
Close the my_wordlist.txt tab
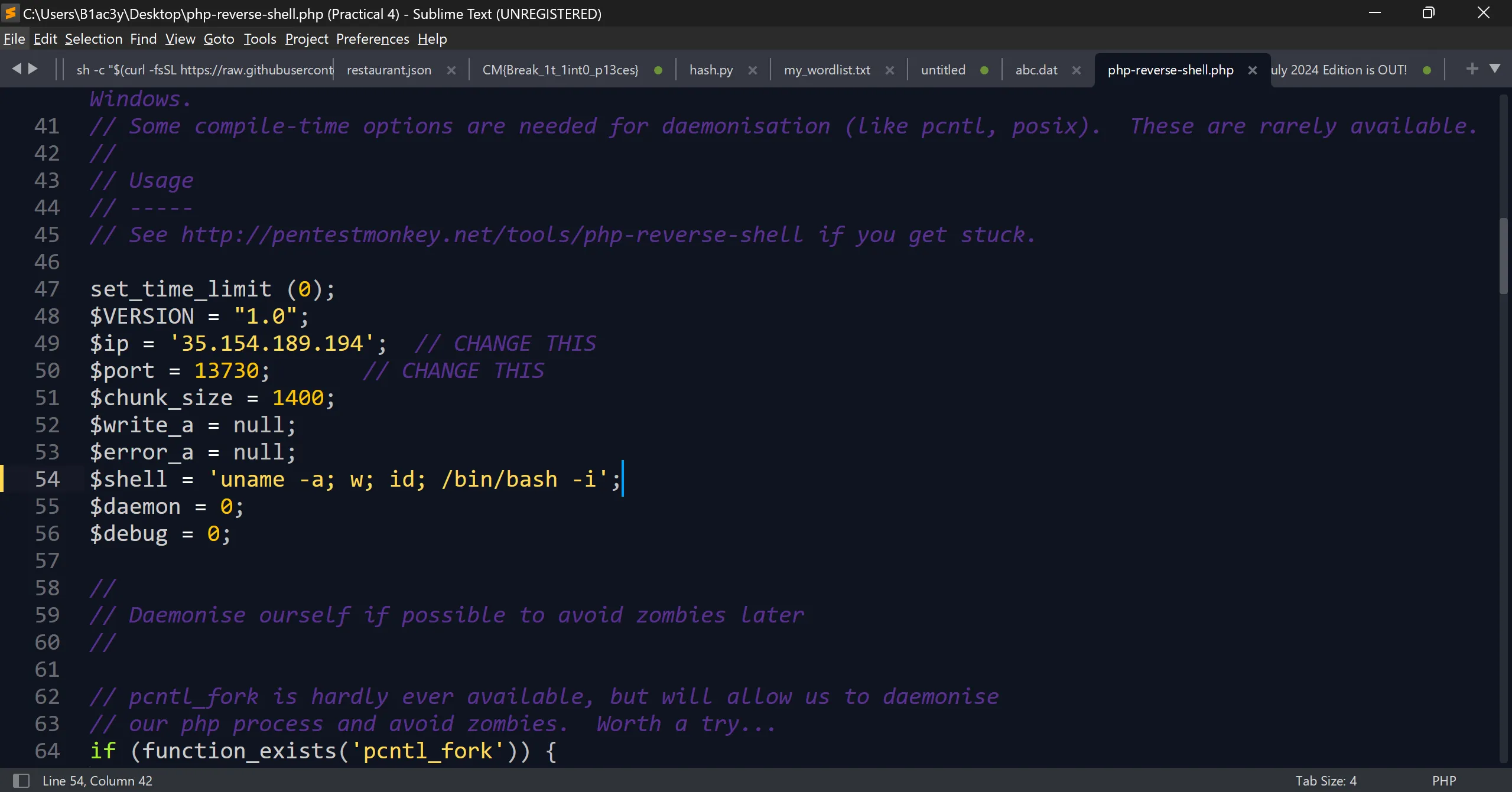(890, 70)
